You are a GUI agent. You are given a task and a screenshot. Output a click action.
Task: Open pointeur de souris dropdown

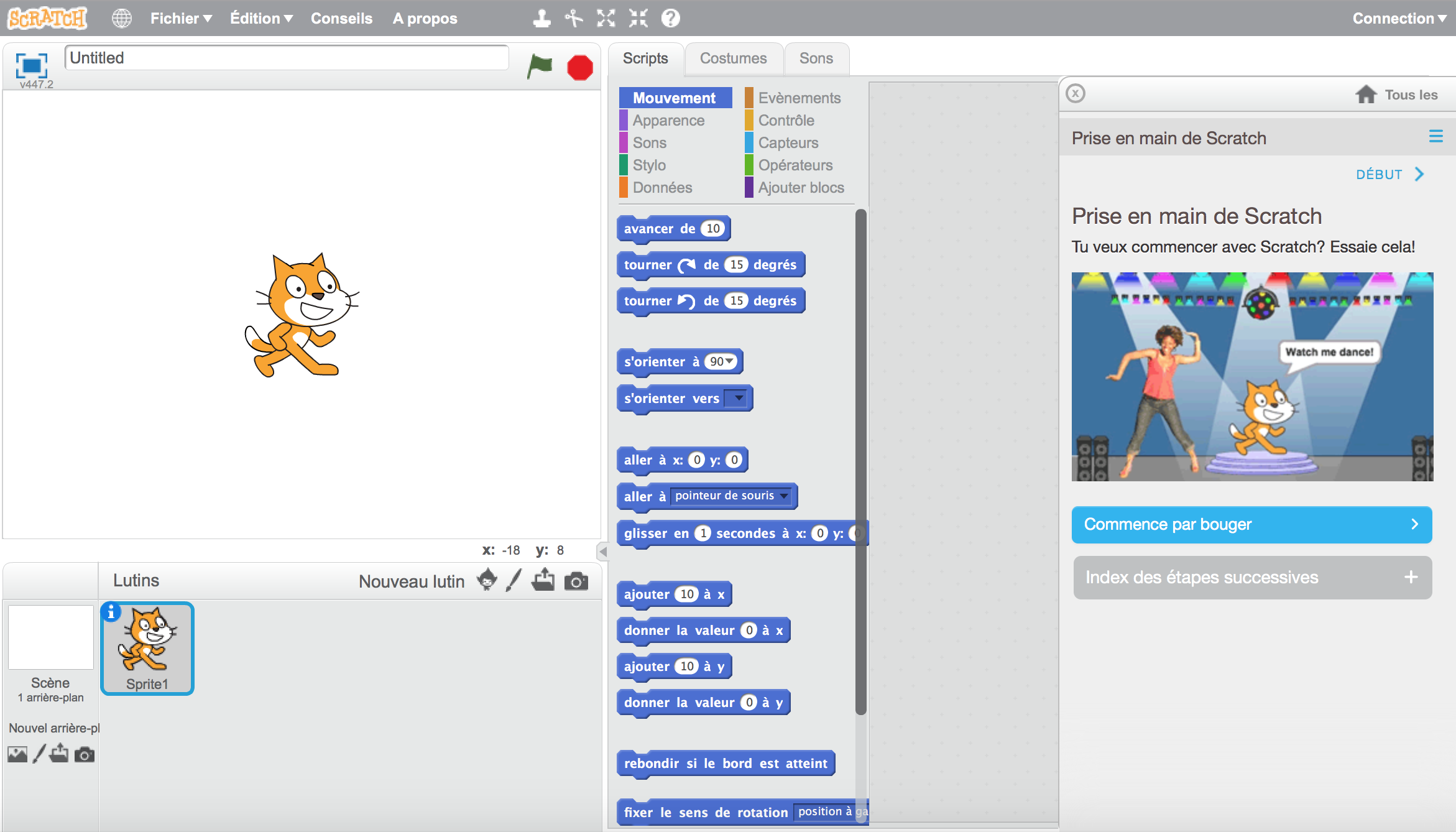(785, 496)
